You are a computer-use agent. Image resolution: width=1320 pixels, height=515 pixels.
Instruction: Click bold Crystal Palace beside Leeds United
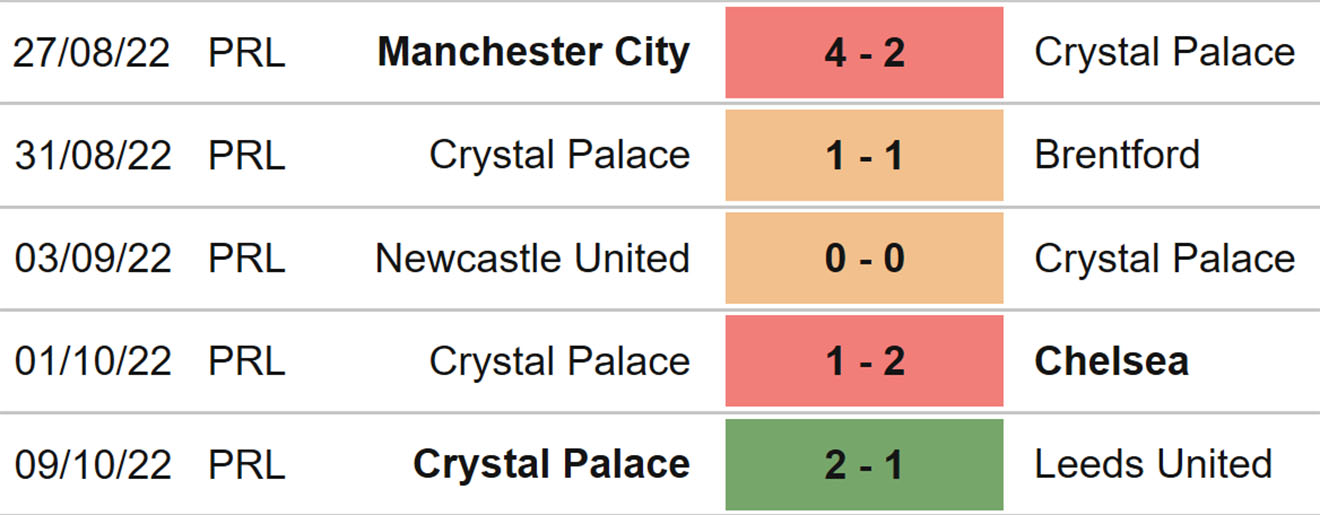click(551, 465)
